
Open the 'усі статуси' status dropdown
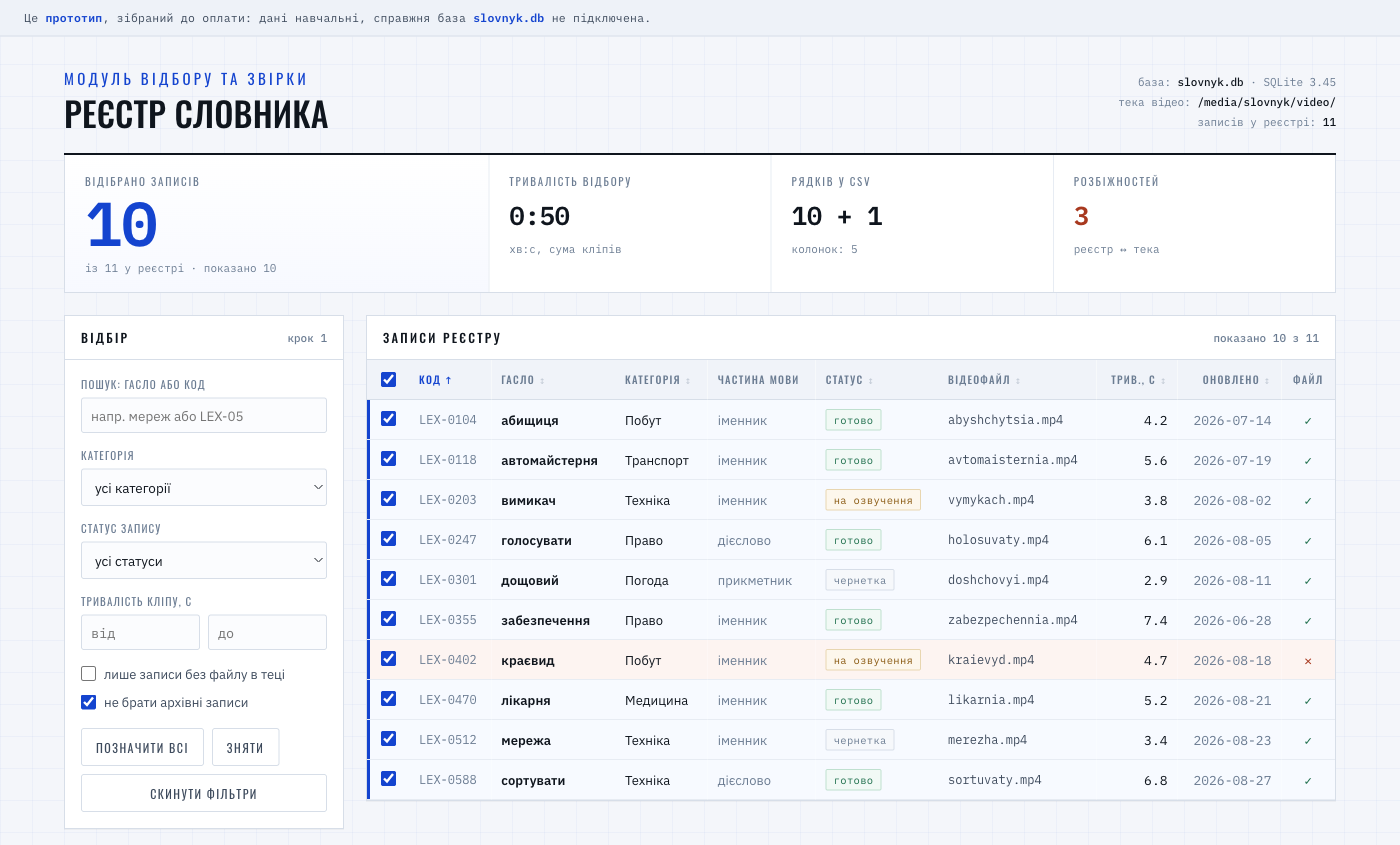(x=204, y=561)
